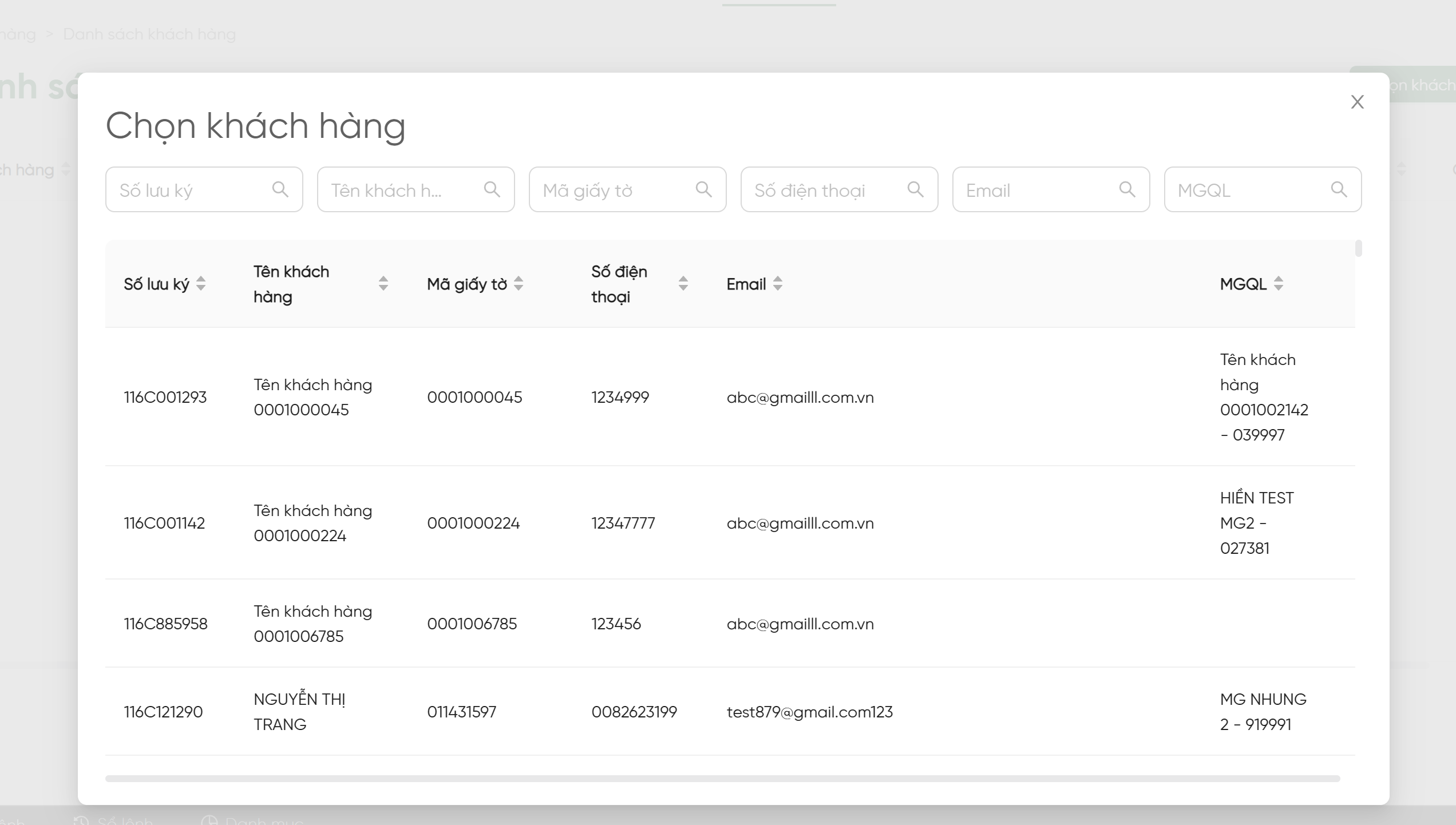1456x825 pixels.
Task: Sort table by Mã giấy tờ column
Action: click(519, 284)
